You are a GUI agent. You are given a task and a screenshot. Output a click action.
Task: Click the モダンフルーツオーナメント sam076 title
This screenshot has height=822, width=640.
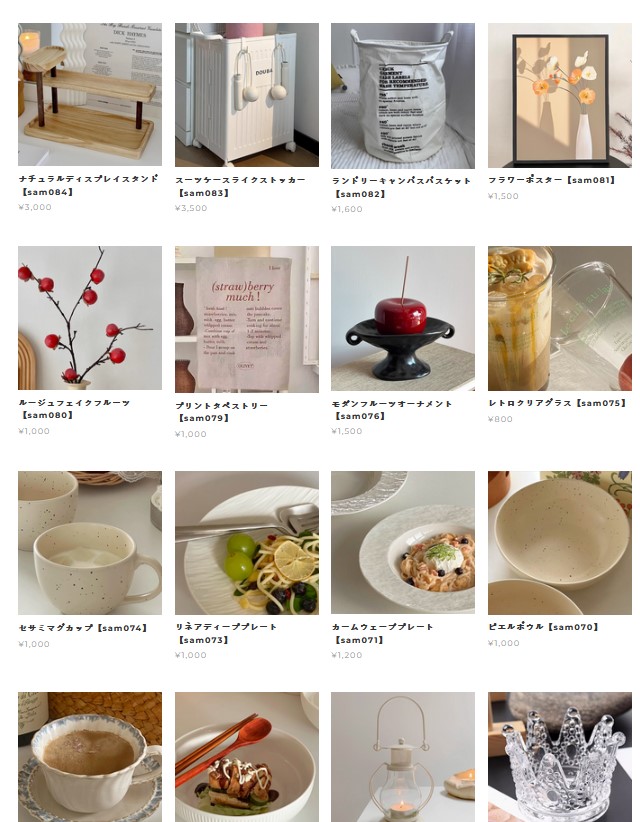[x=391, y=410]
